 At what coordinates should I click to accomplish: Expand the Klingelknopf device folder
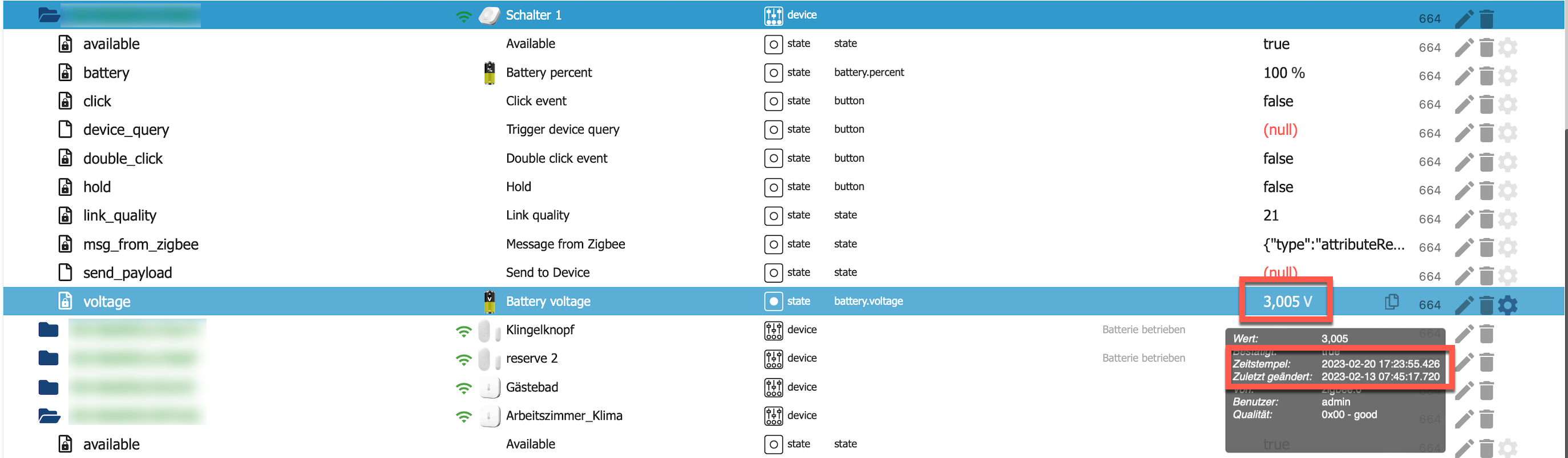[49, 330]
